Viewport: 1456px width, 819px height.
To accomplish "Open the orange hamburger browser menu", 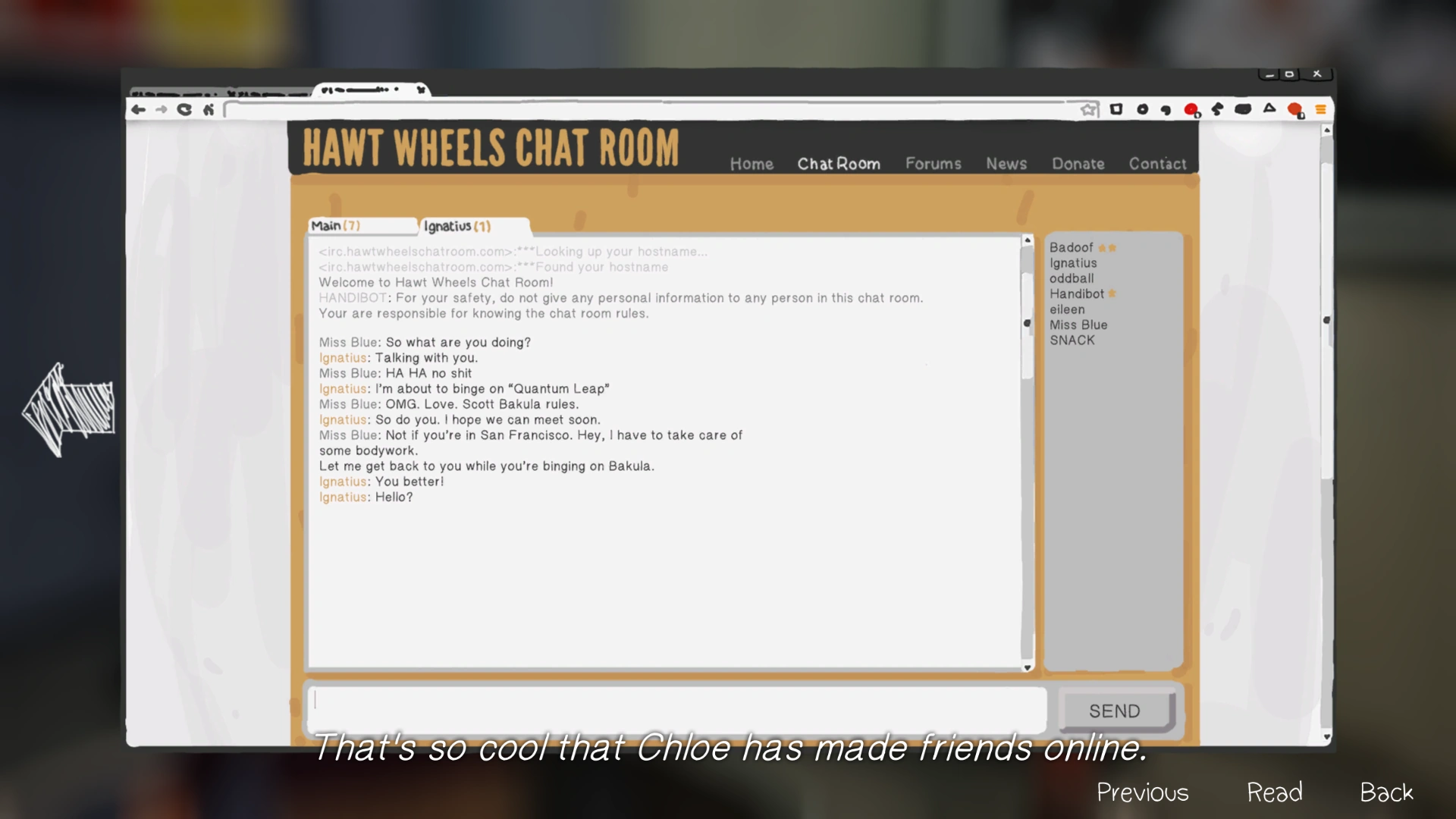I will pos(1320,110).
